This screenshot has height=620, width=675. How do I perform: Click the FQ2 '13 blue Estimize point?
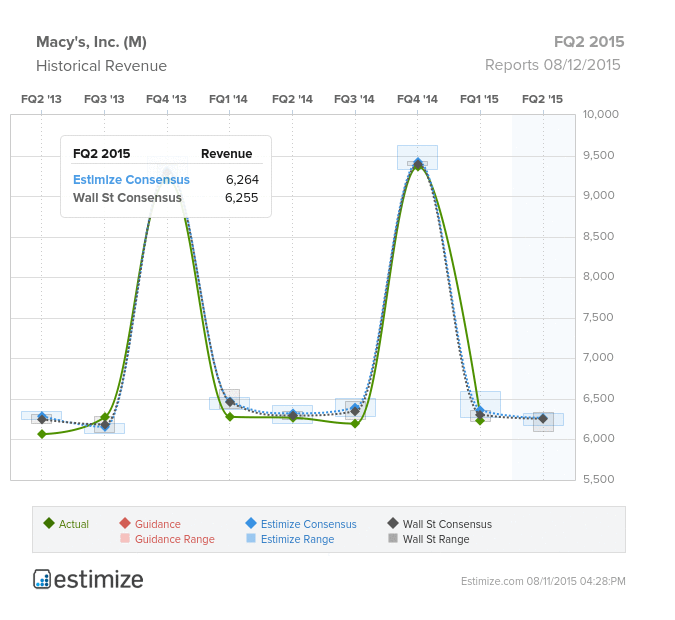point(42,416)
